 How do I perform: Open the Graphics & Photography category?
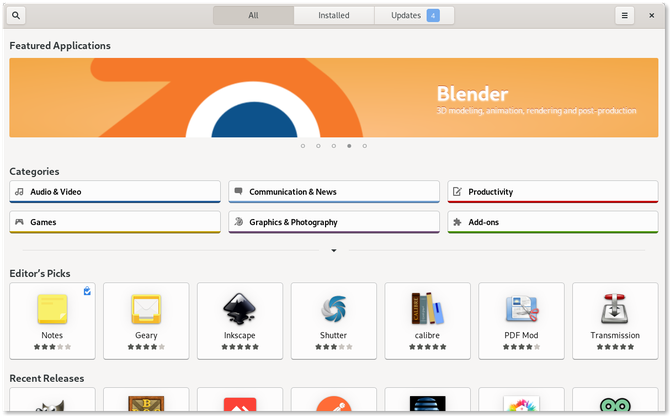(334, 222)
